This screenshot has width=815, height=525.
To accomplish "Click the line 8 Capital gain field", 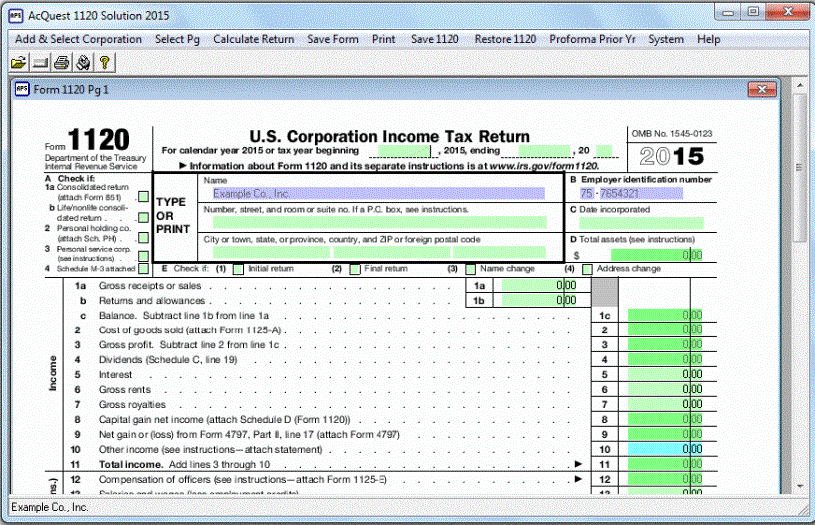I will tap(665, 419).
